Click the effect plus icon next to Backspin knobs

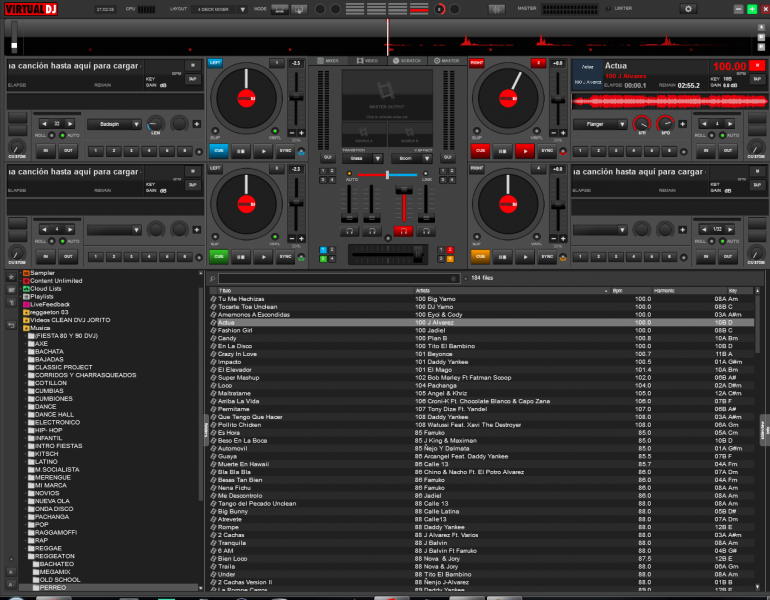pyautogui.click(x=196, y=124)
